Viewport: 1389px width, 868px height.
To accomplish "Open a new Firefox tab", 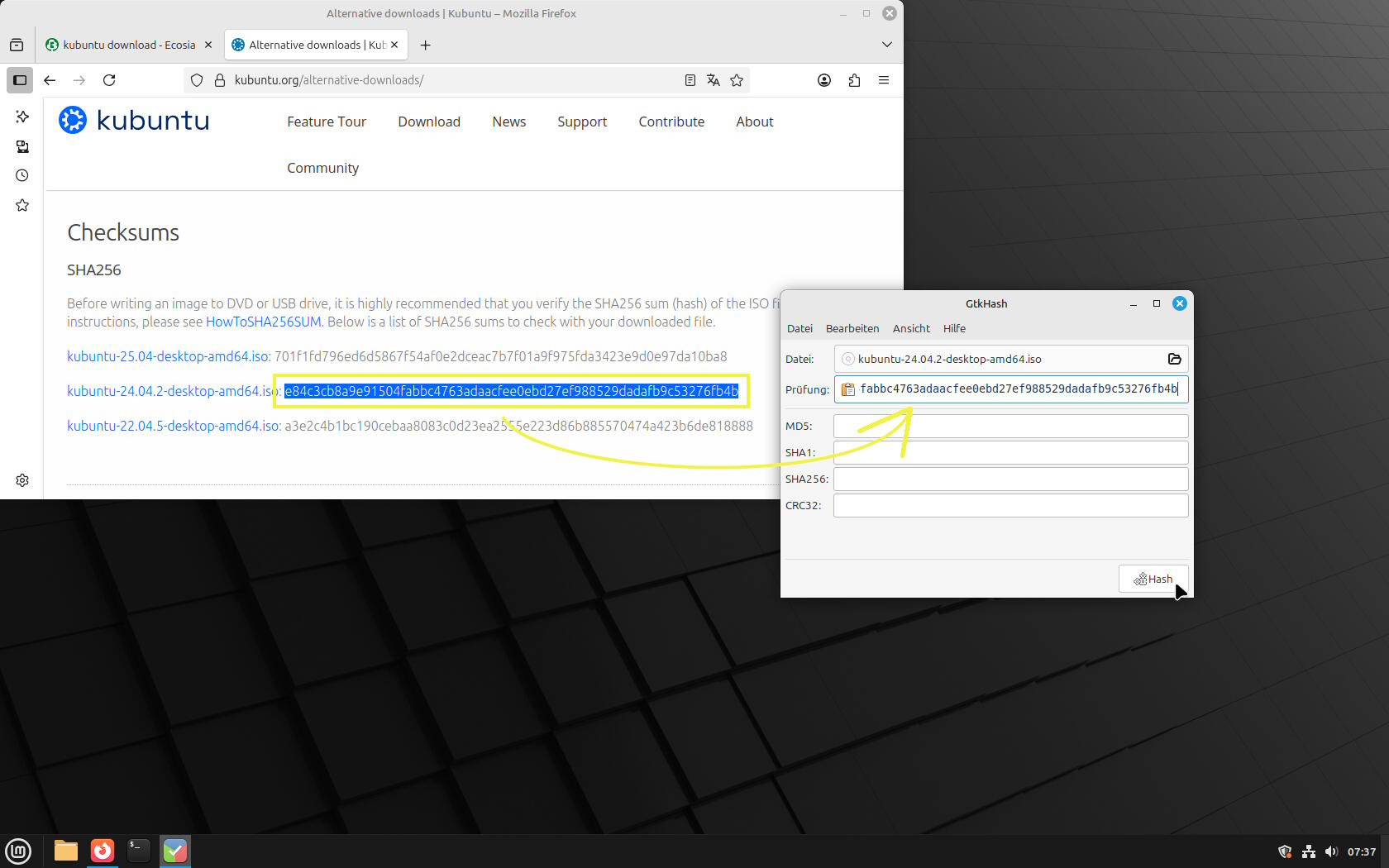I will 425,45.
